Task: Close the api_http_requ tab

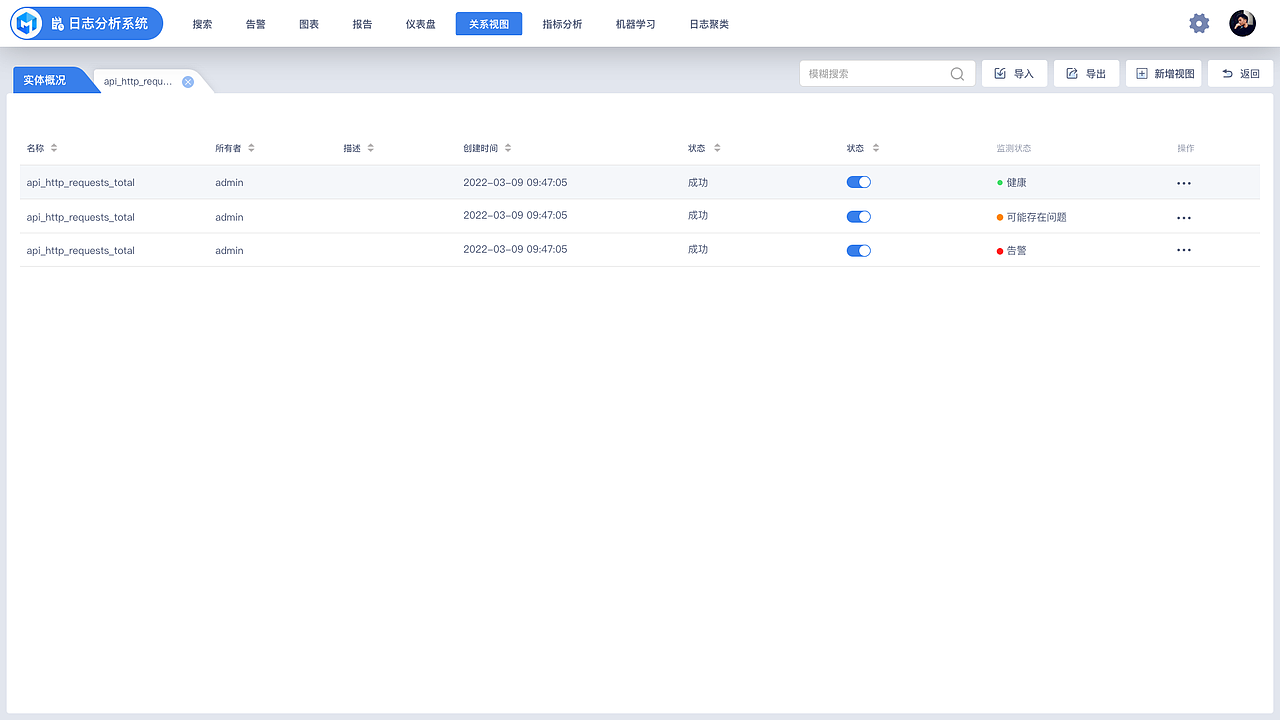Action: coord(188,82)
